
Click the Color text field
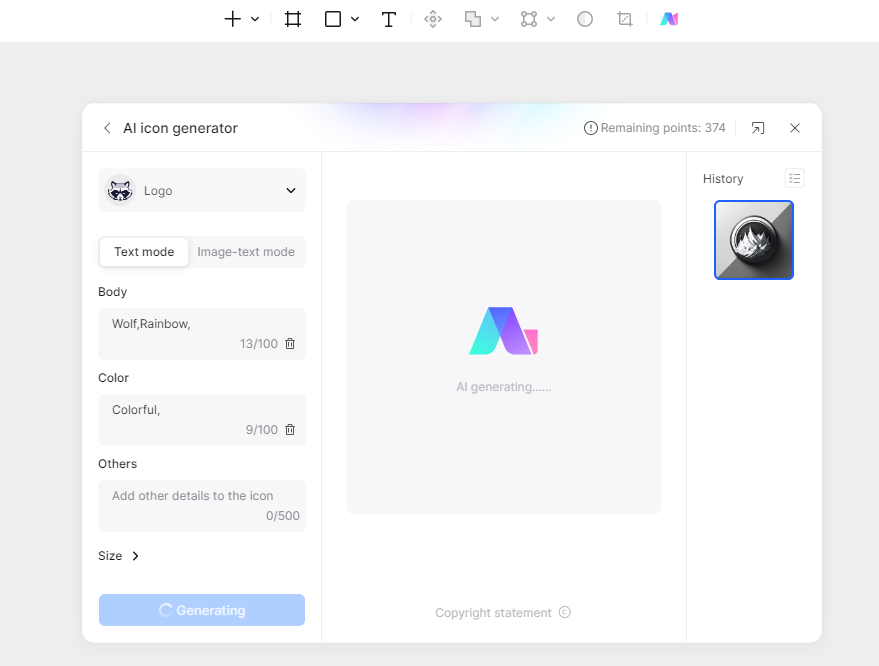[202, 420]
